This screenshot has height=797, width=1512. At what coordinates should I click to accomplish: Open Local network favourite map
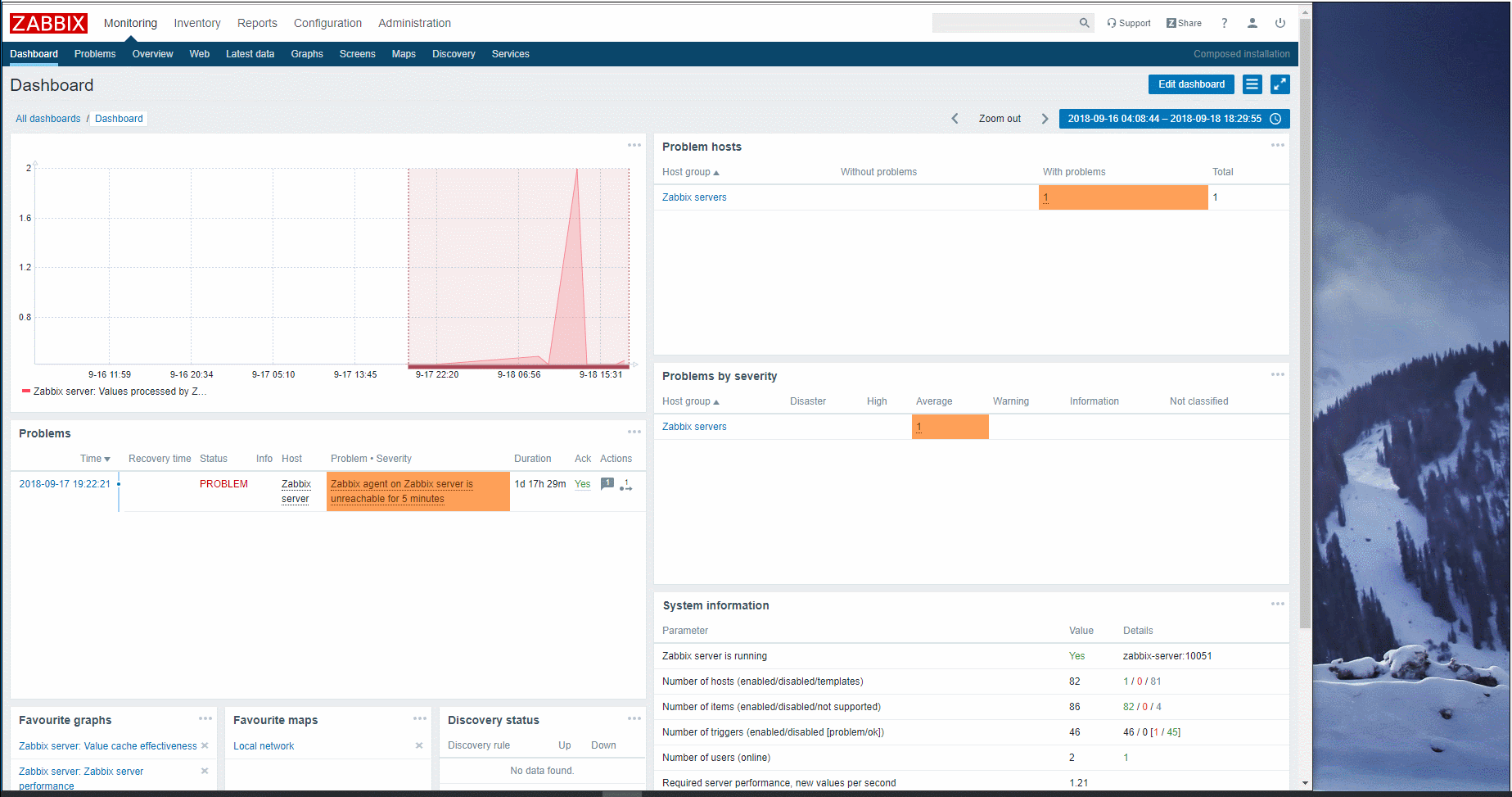(264, 746)
